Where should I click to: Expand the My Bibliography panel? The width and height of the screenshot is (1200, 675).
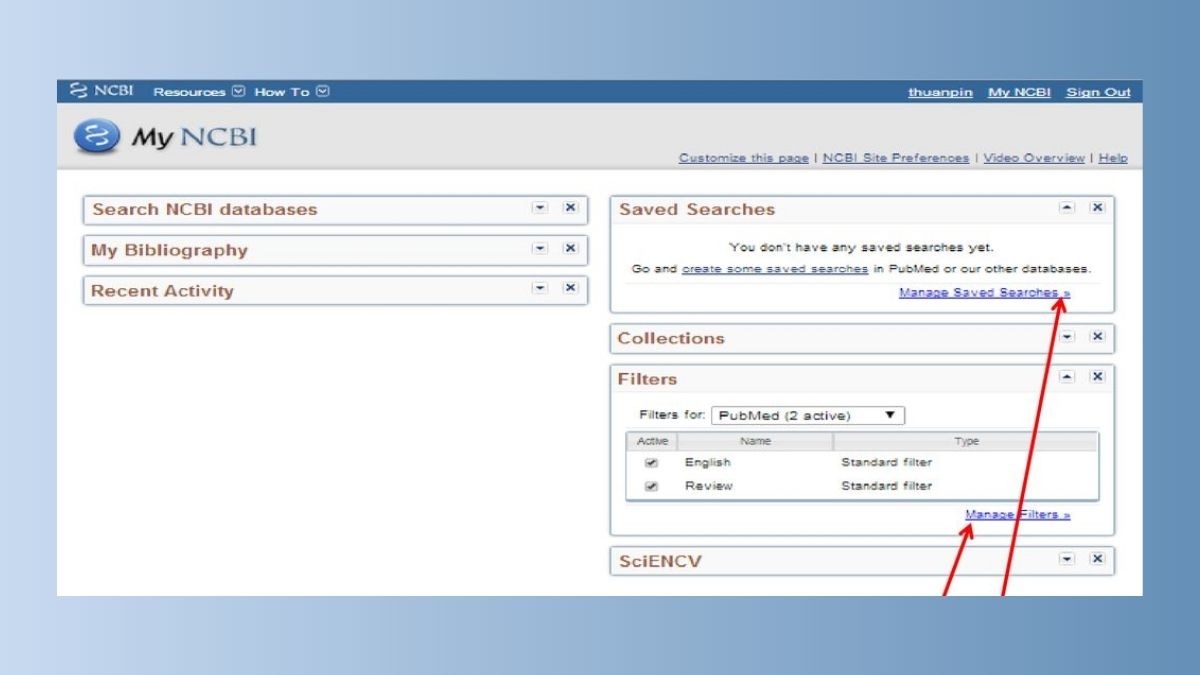(540, 247)
